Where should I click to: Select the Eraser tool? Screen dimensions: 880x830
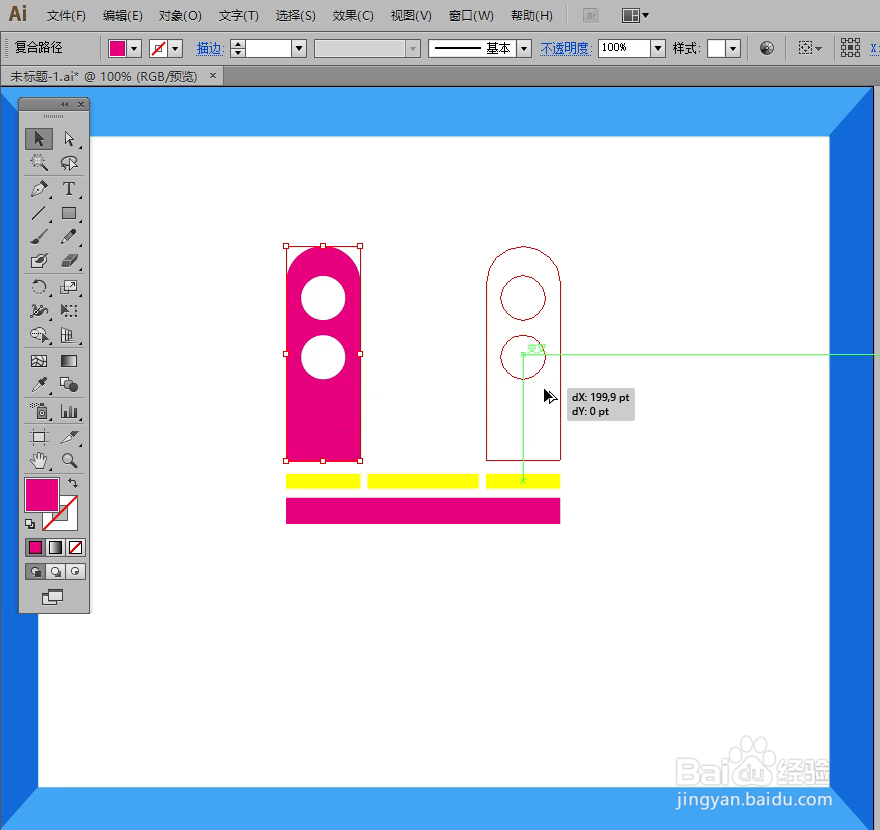pyautogui.click(x=69, y=260)
